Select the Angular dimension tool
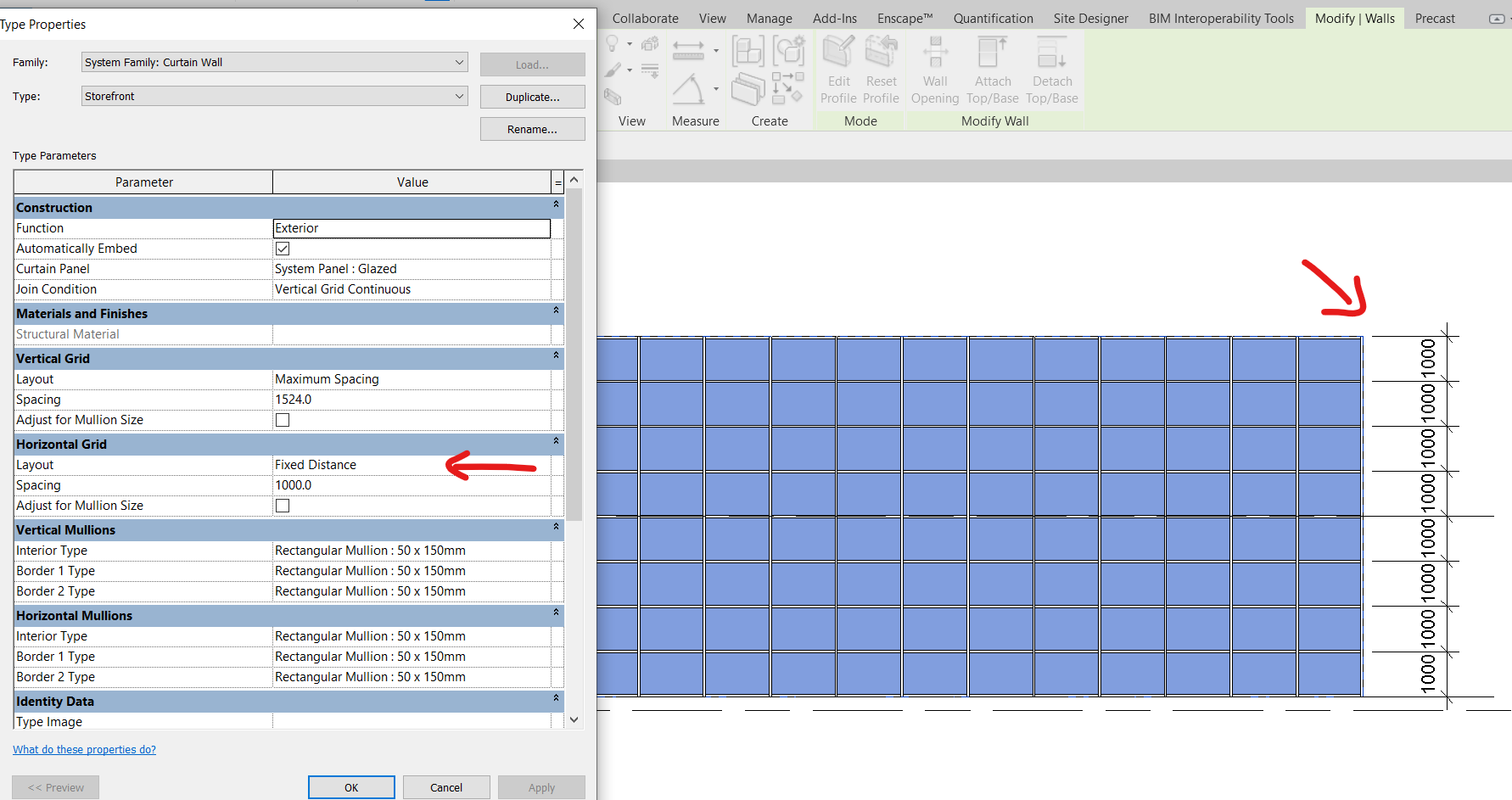Screen dimensions: 1512x800 tap(688, 88)
